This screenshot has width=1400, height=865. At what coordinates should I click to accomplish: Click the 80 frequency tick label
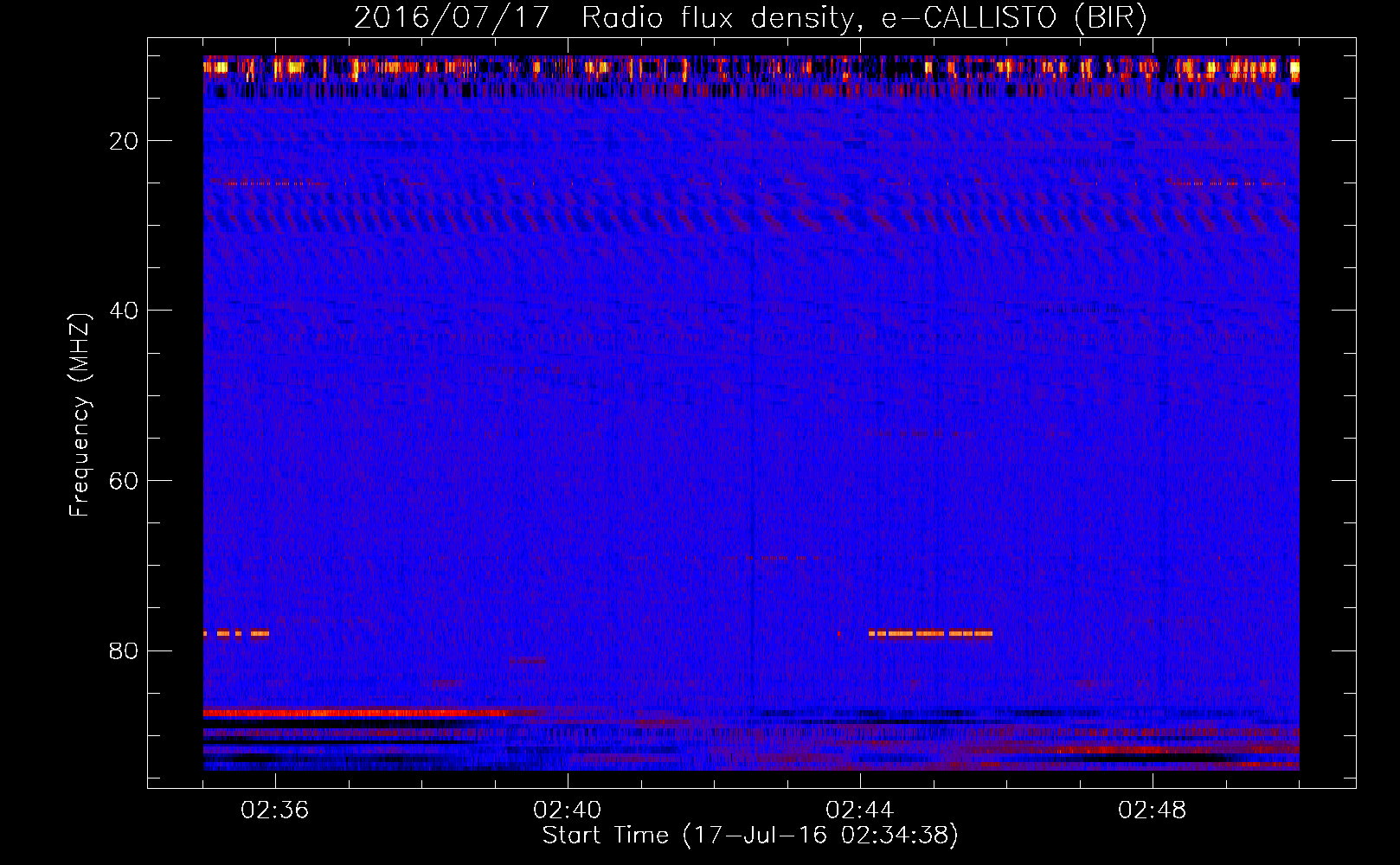tap(125, 650)
